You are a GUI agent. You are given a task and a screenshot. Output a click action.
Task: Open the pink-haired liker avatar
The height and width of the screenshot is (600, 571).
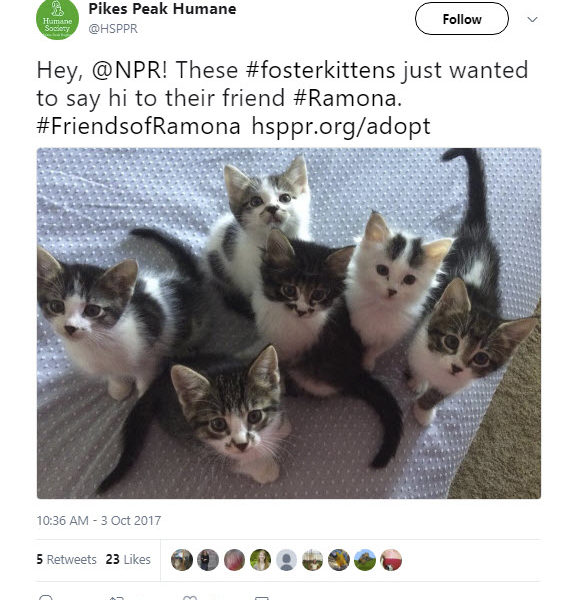tap(234, 560)
